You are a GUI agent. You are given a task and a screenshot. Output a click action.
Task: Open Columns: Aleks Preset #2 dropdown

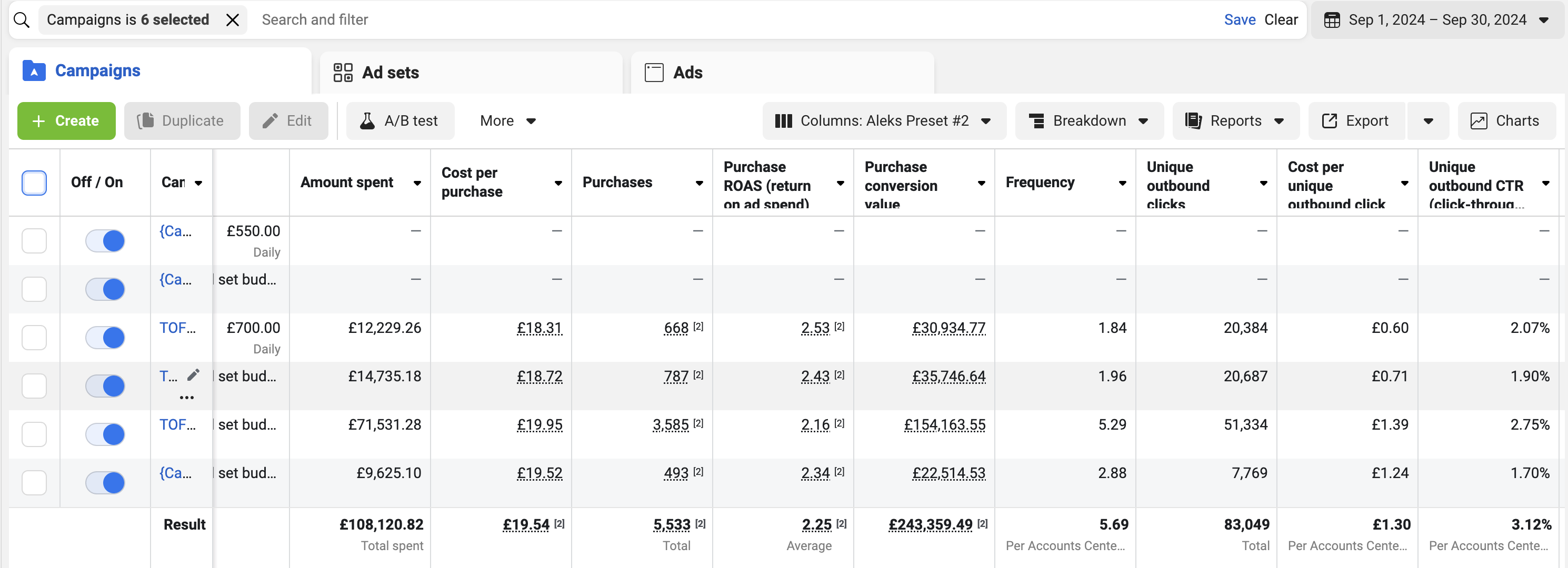(x=883, y=121)
